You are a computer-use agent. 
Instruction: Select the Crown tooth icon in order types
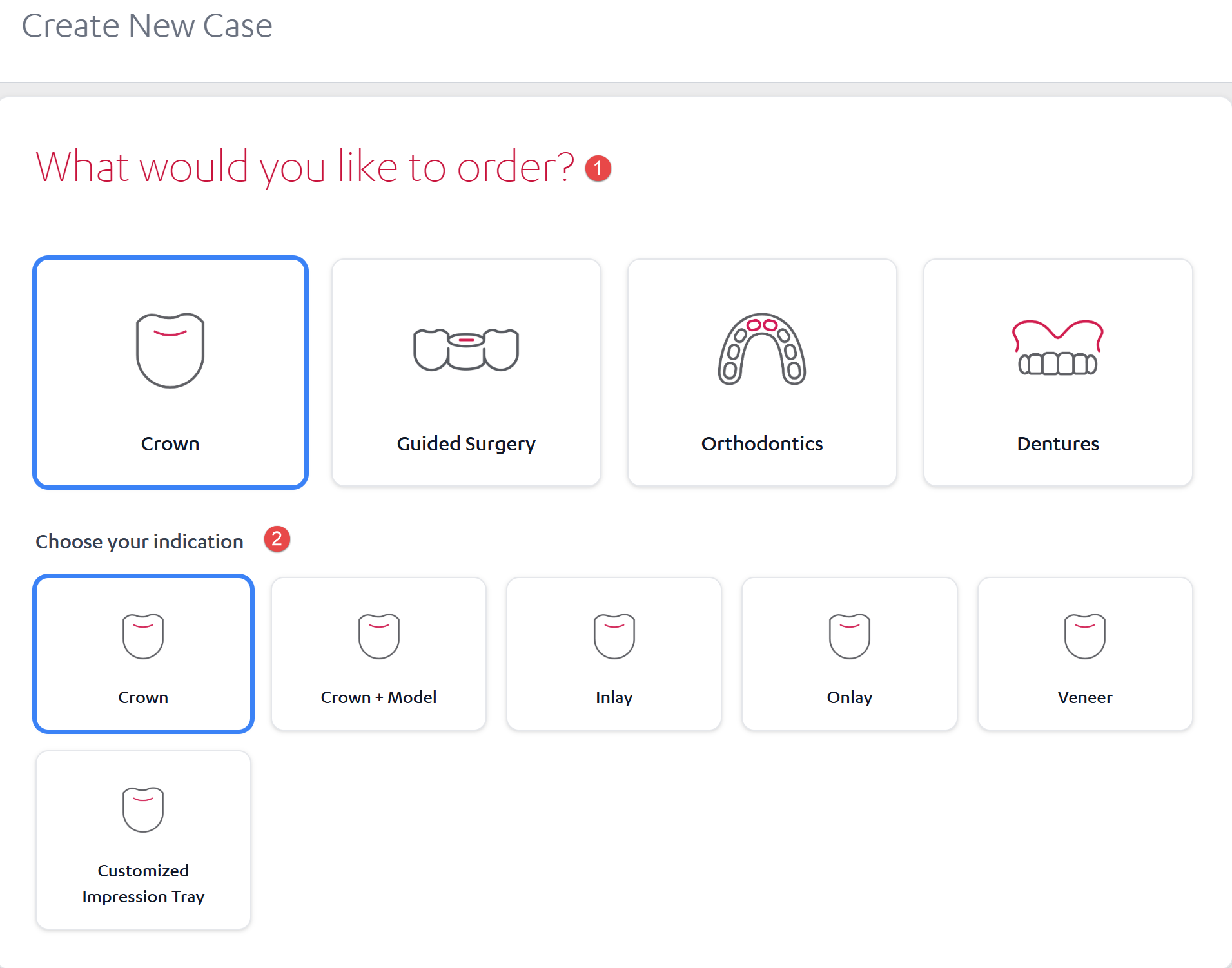click(170, 350)
